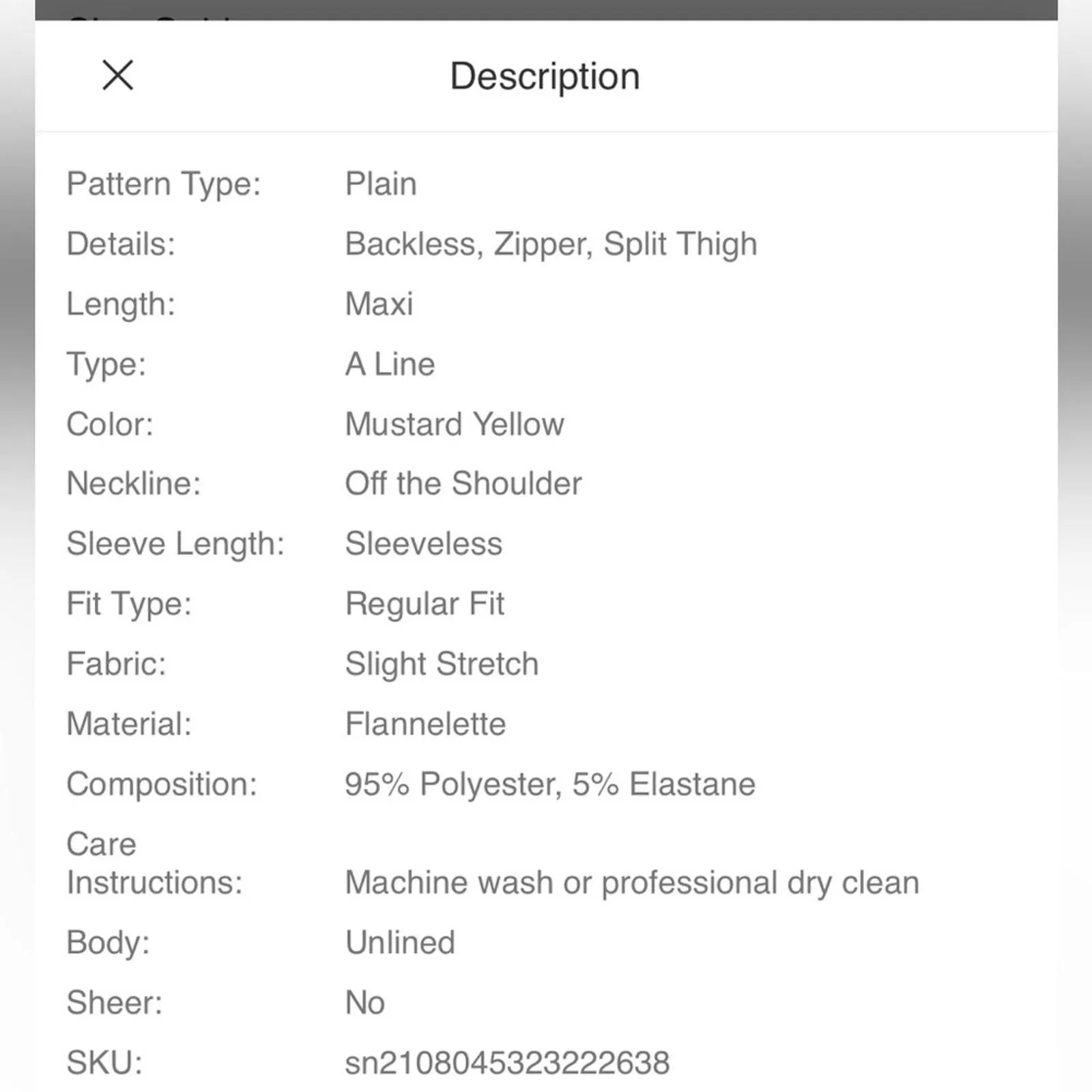The width and height of the screenshot is (1092, 1092).
Task: Tap the Sleeve Length label
Action: 175,545
